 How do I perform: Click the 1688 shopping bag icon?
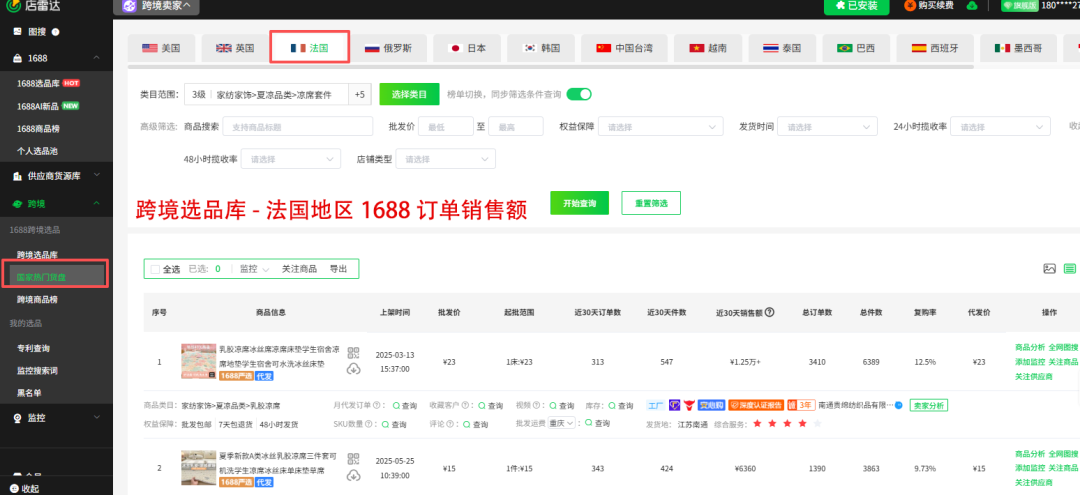tap(17, 59)
